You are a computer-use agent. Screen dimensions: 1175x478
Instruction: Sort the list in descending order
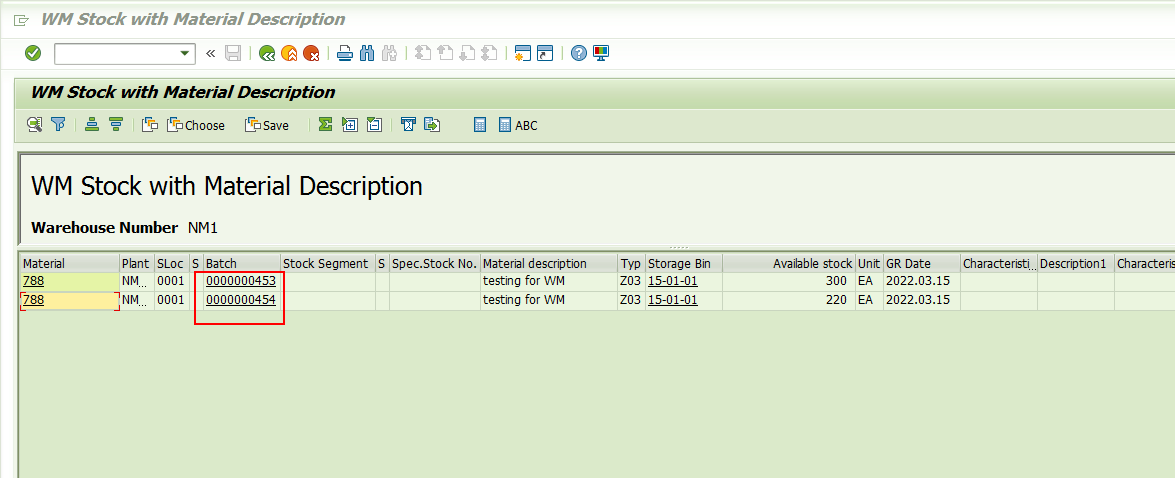point(115,125)
